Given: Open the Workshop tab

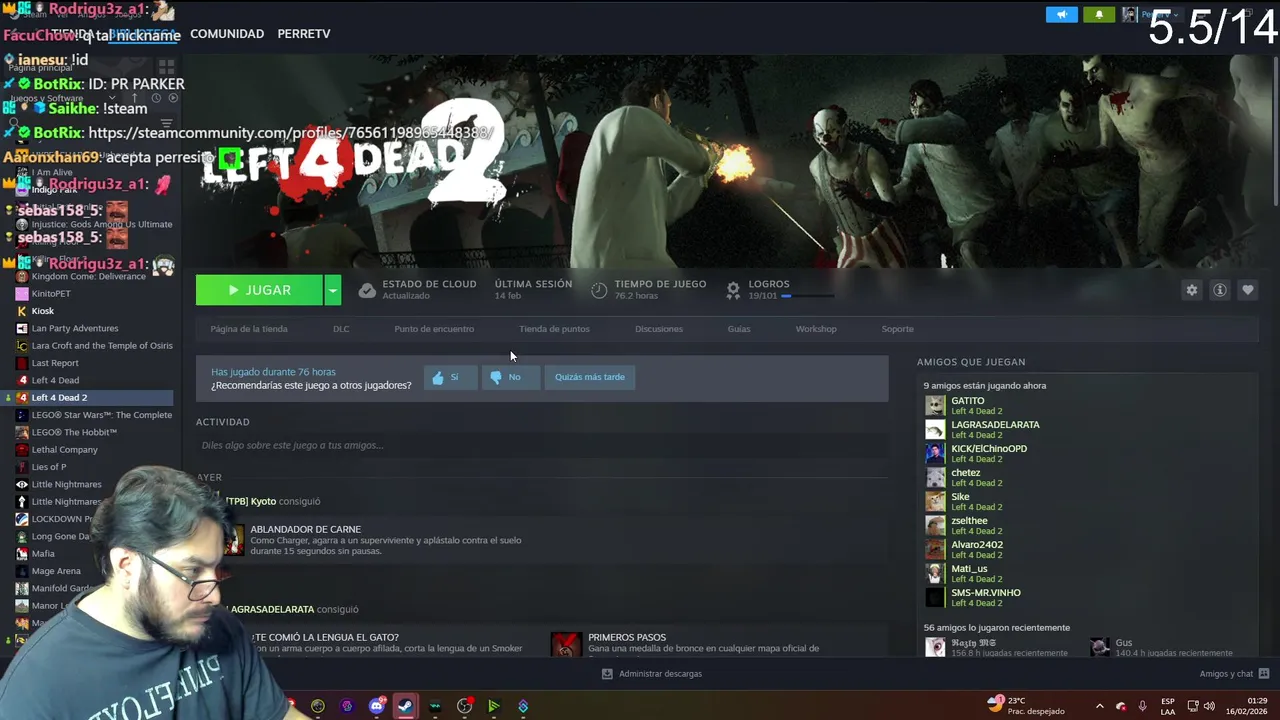Looking at the screenshot, I should pyautogui.click(x=816, y=329).
